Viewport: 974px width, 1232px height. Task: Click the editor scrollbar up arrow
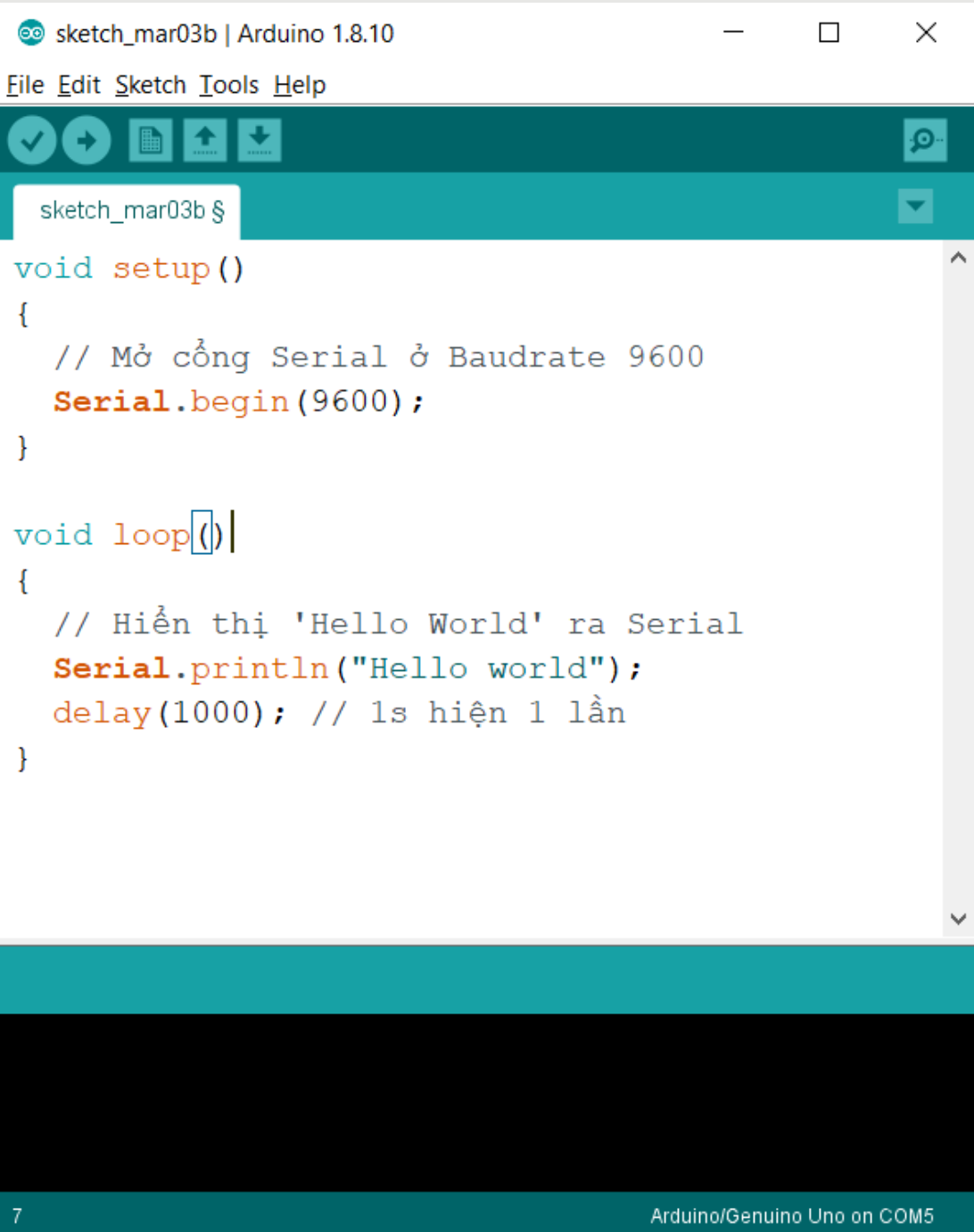coord(958,259)
